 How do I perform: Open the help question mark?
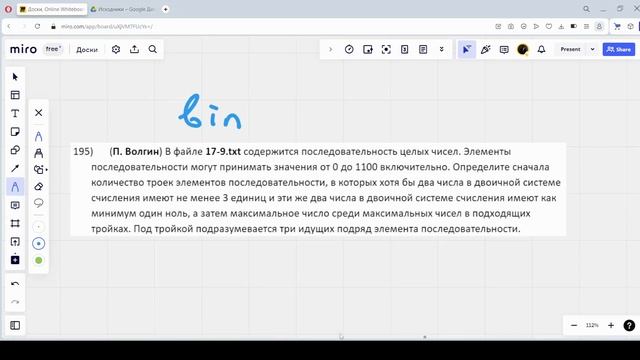629,325
